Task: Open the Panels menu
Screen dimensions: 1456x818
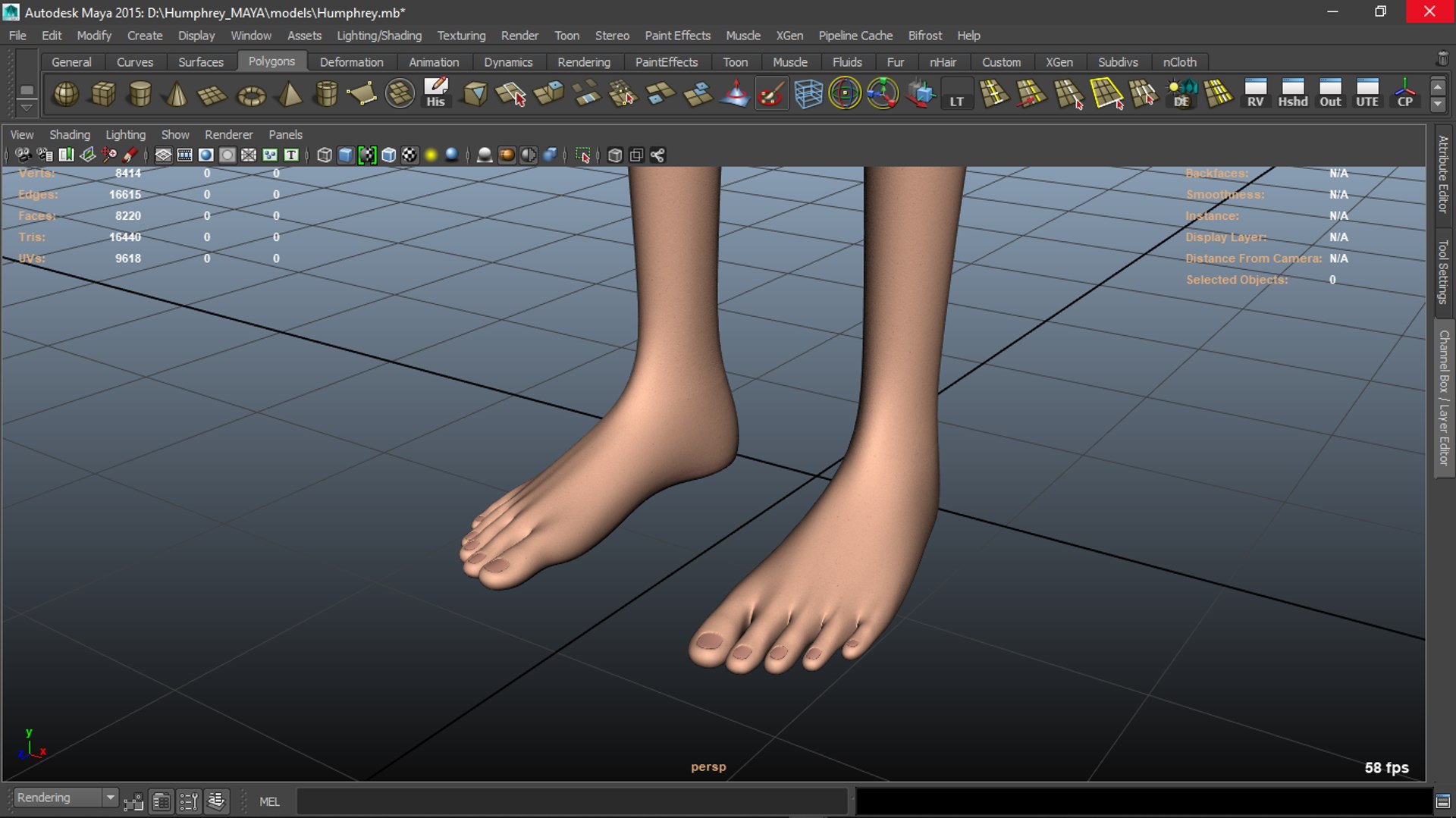Action: (285, 134)
